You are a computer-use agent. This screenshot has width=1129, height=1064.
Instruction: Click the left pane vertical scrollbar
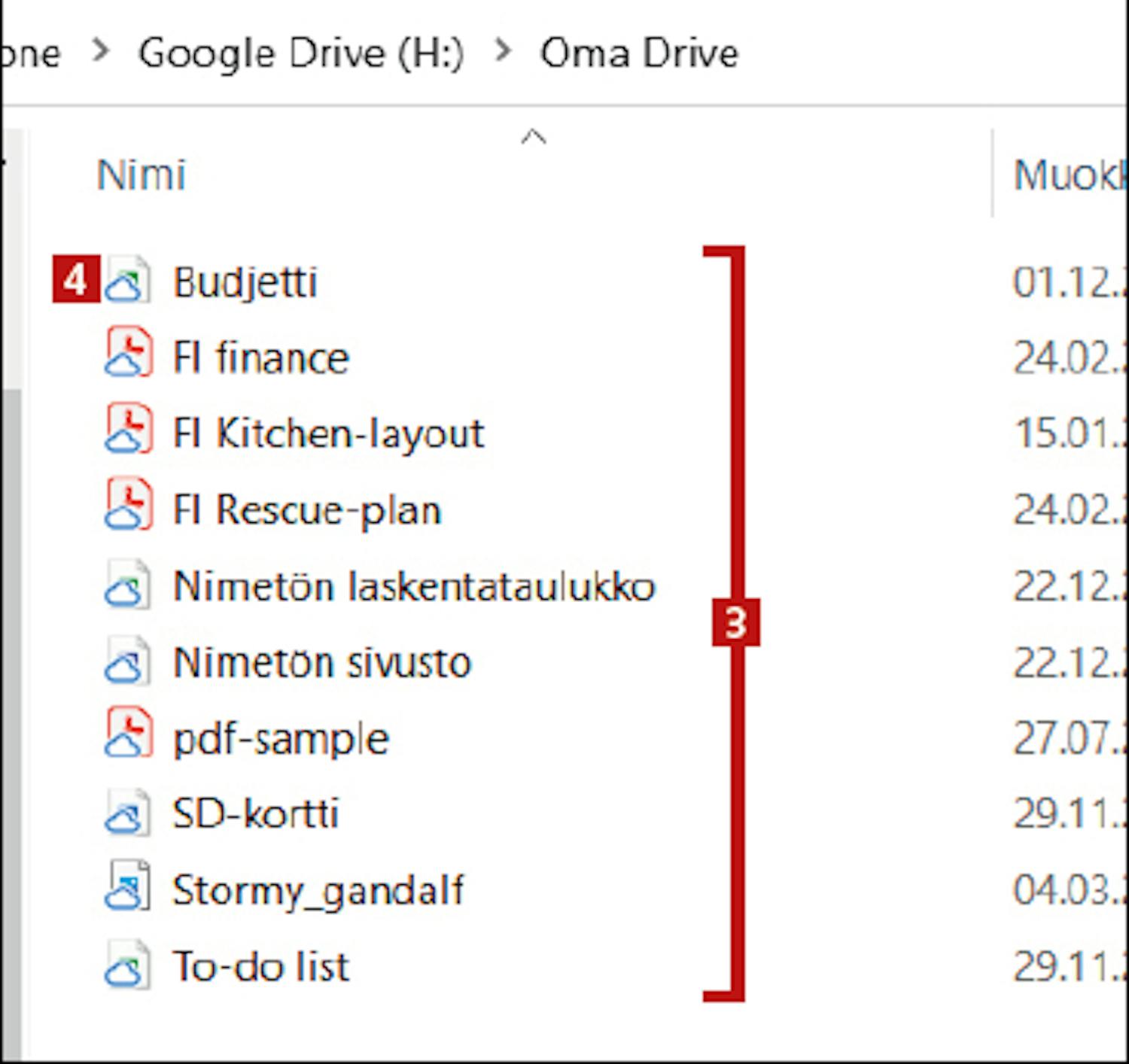(11, 602)
